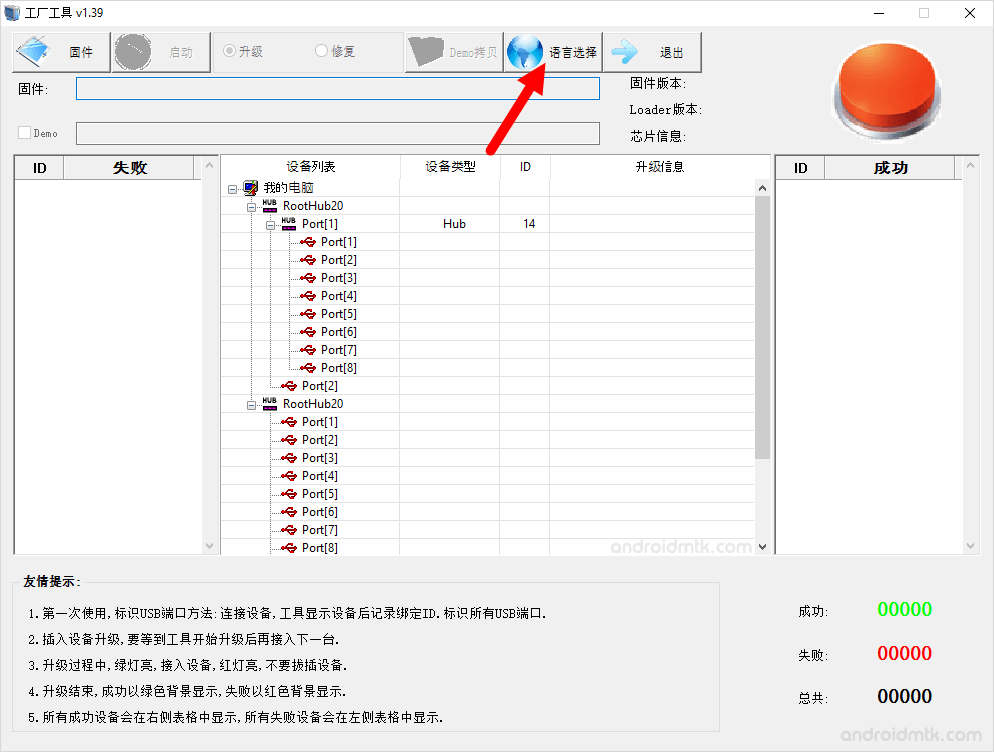Select the 我的电脑 computer icon in tree
This screenshot has width=994, height=752.
tap(248, 187)
